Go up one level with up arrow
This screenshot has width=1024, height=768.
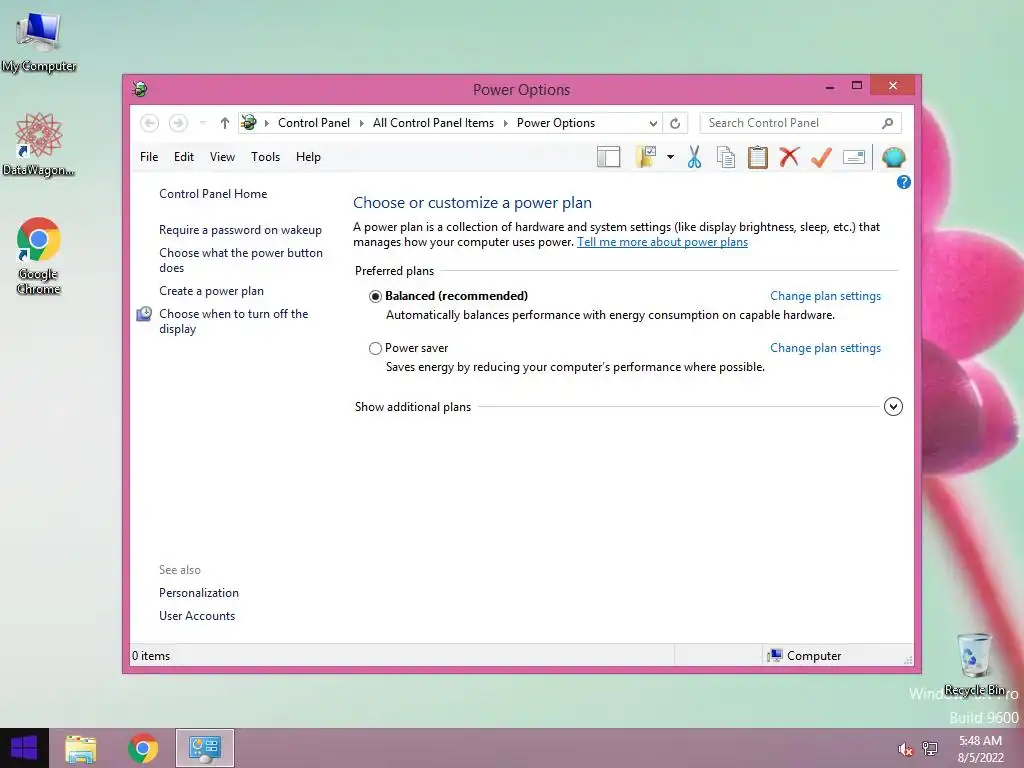[x=225, y=123]
